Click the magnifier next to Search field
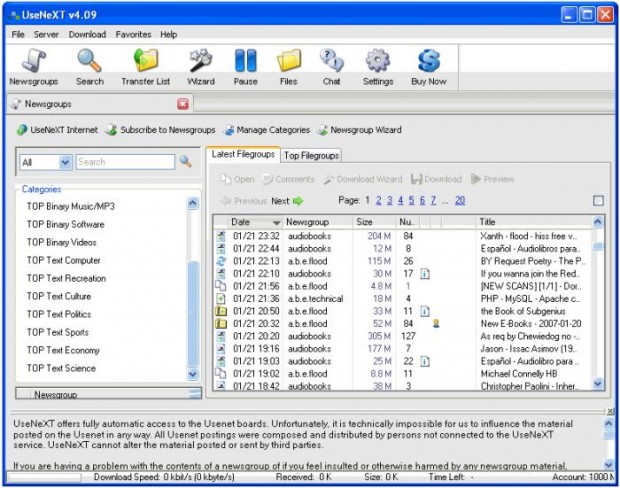 coord(185,161)
